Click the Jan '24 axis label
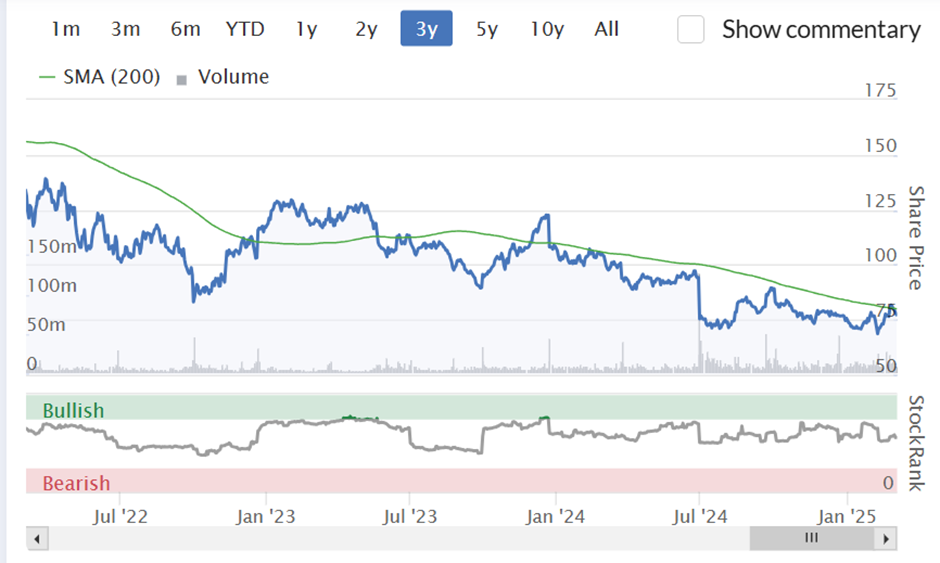940x563 pixels. [x=555, y=516]
